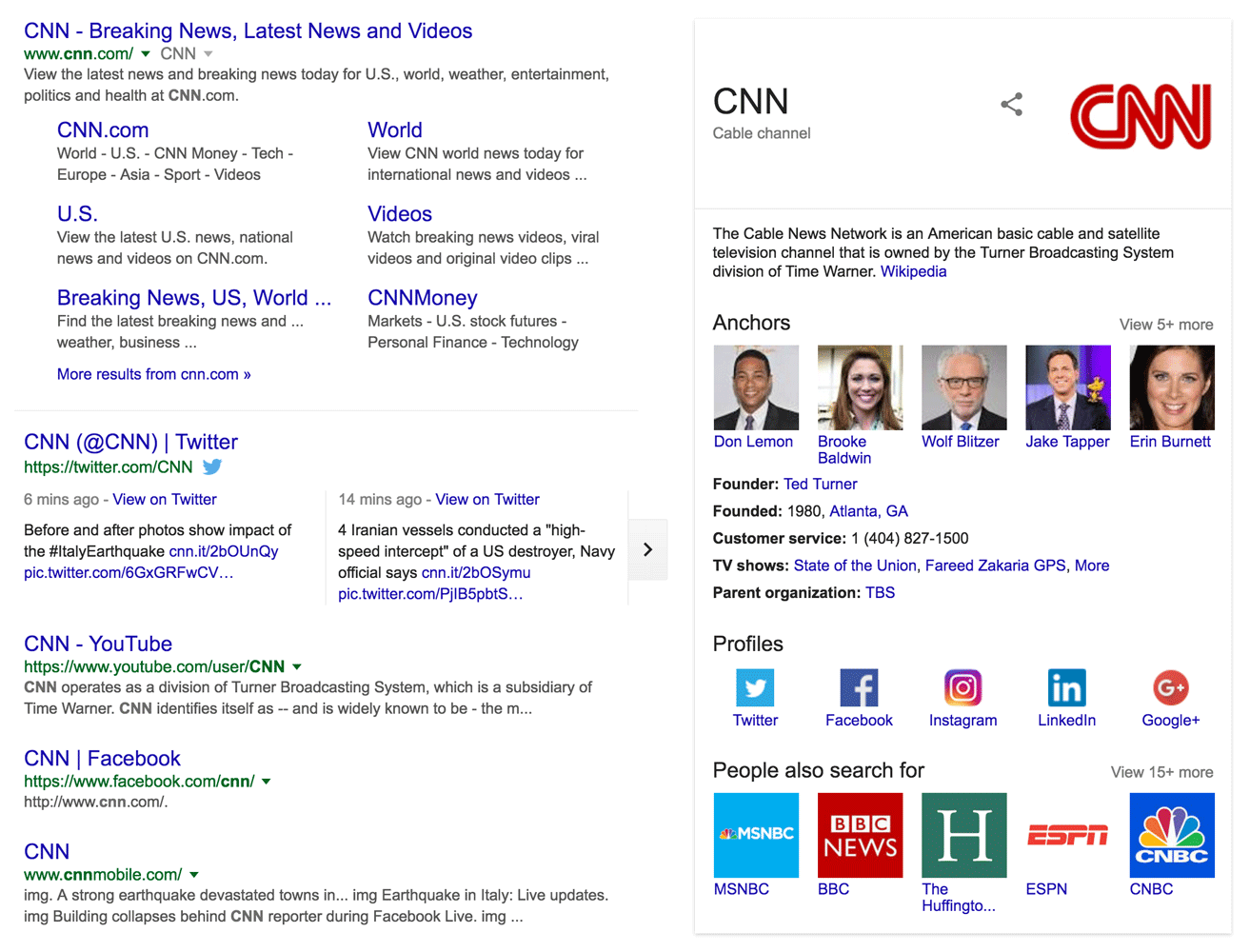Open the Wikipedia link in description
Image resolution: width=1250 pixels, height=952 pixels.
click(x=914, y=271)
